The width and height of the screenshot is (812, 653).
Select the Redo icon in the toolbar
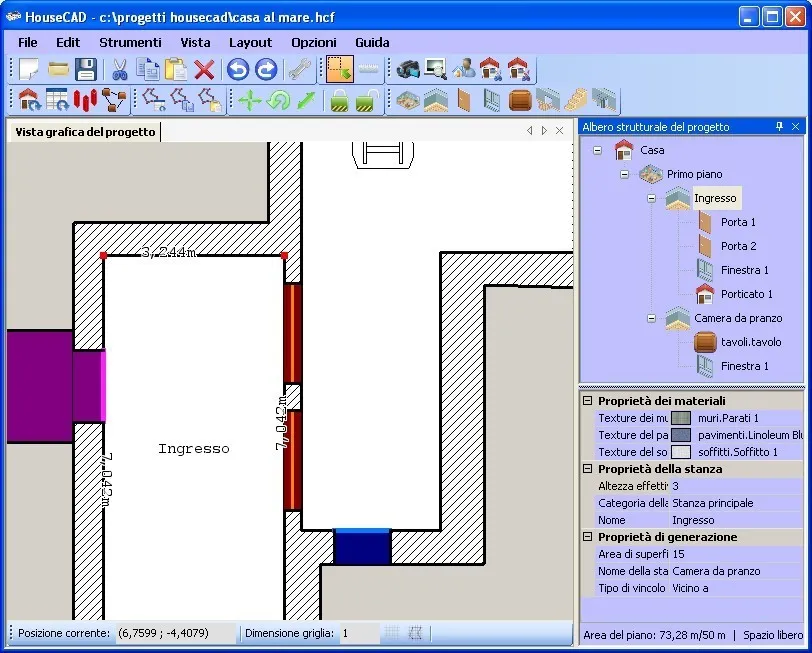coord(266,69)
